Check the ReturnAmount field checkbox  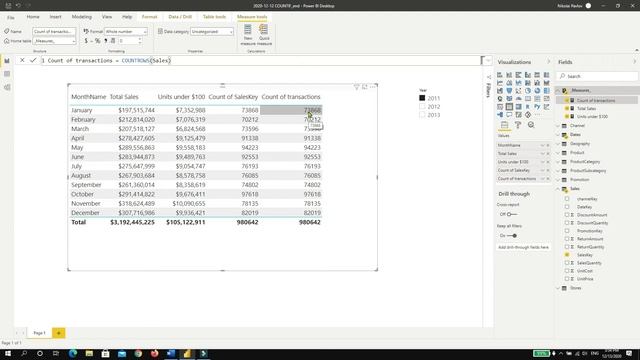click(567, 239)
